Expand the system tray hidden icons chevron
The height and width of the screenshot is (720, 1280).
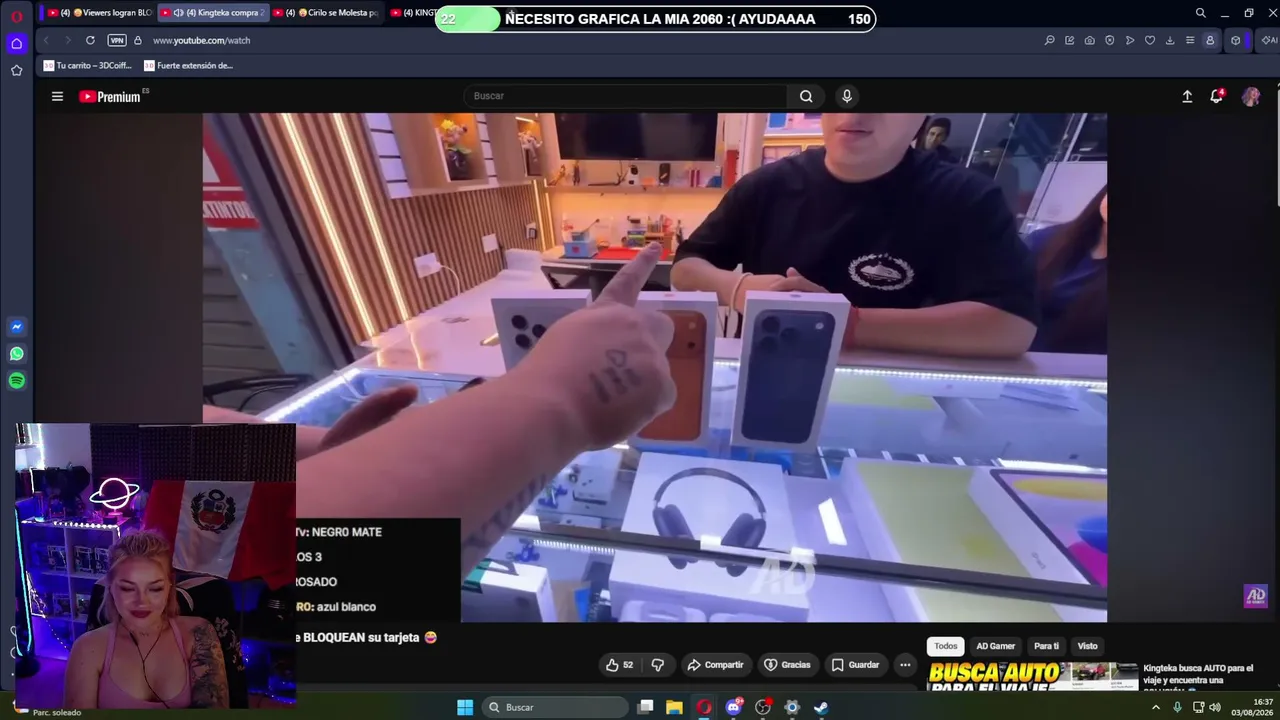[x=1156, y=707]
